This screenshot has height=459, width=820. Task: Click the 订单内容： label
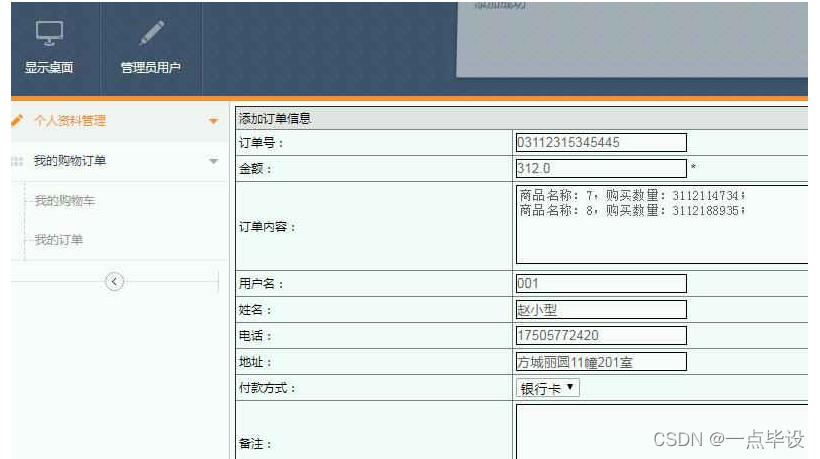[x=267, y=227]
